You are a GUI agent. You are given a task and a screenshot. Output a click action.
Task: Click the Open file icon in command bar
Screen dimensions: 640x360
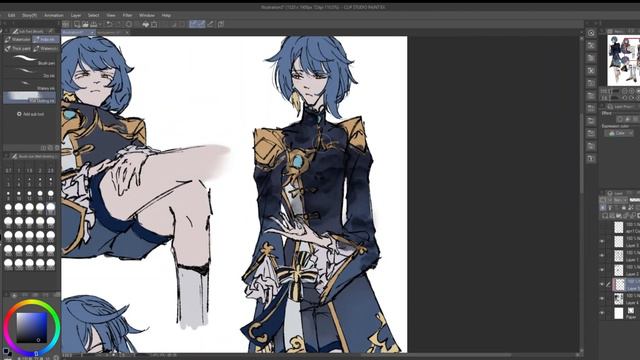(85, 24)
